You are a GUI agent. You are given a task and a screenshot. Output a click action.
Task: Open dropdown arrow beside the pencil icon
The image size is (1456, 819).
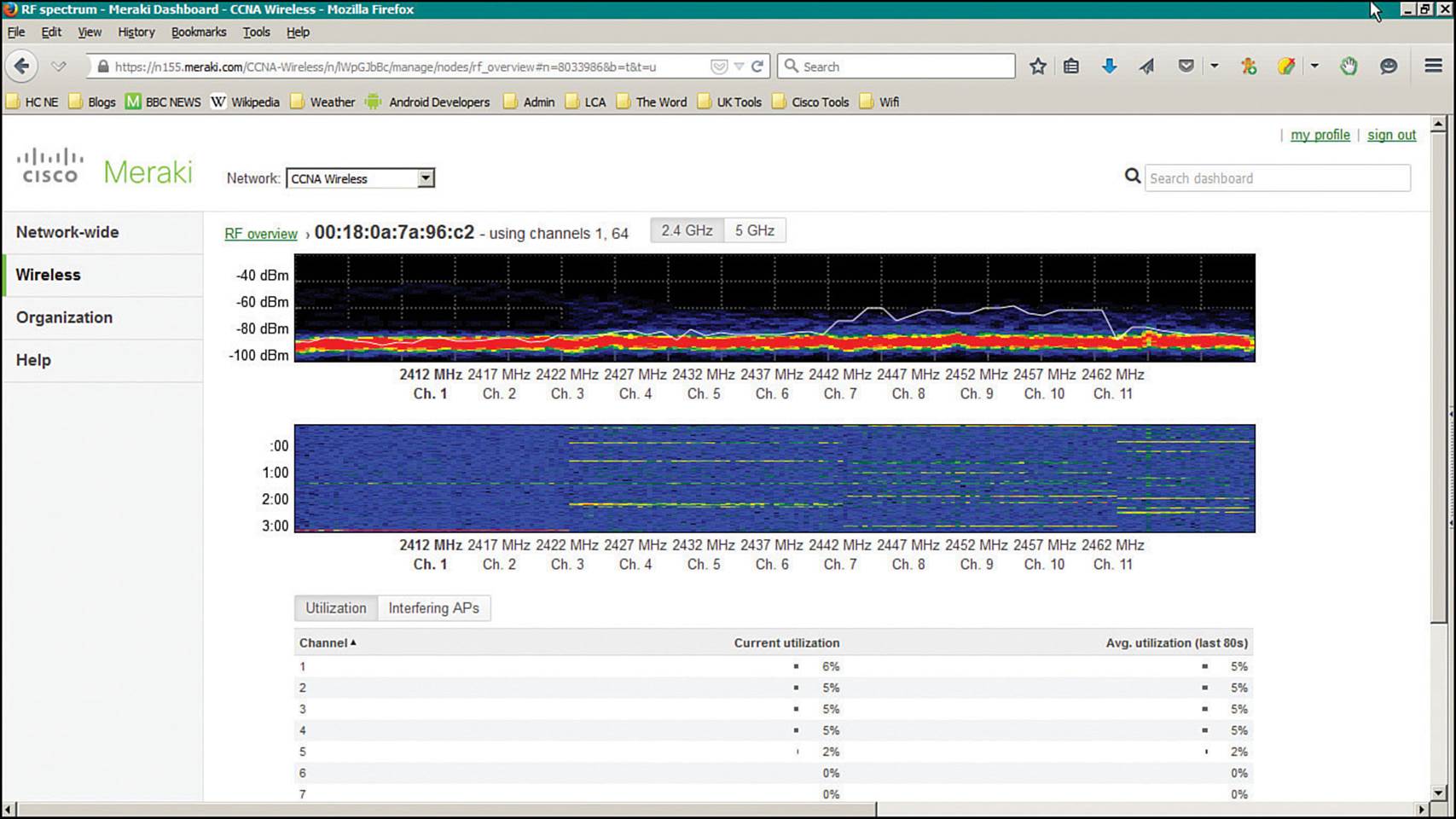(1314, 66)
